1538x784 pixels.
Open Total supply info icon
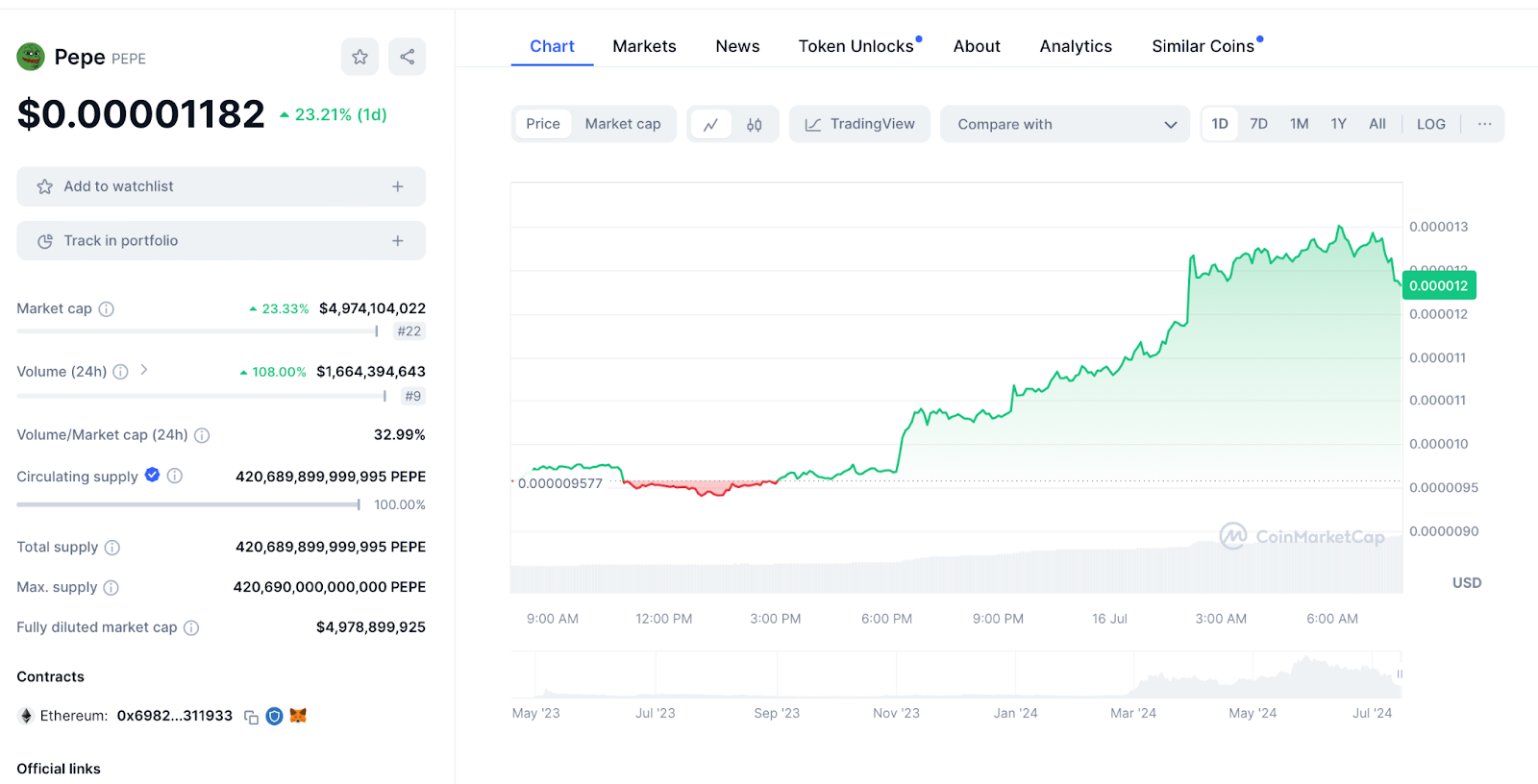tap(112, 548)
